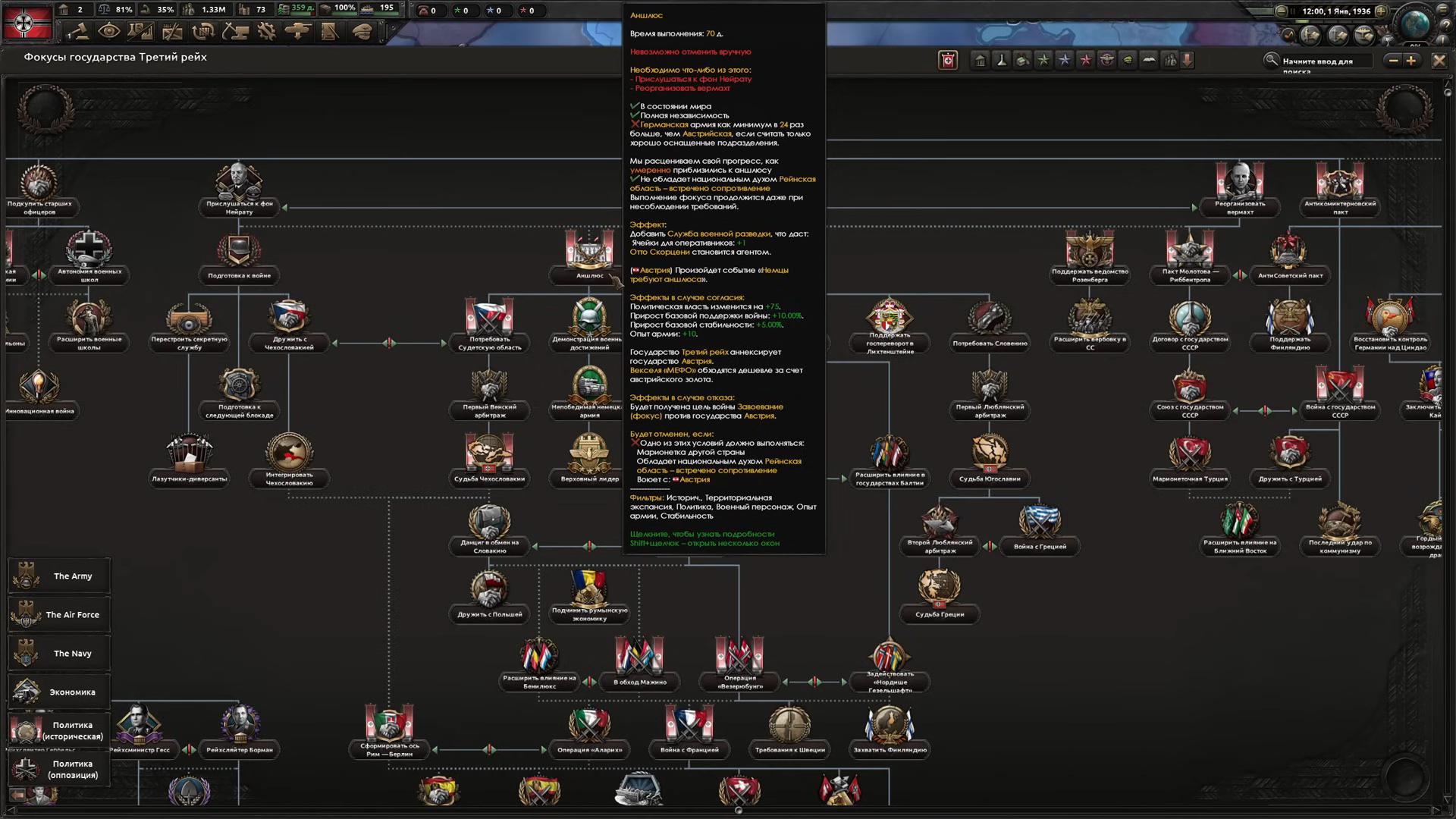Select the Аншлюс focus icon
Viewport: 1456px width, 819px height.
click(589, 250)
